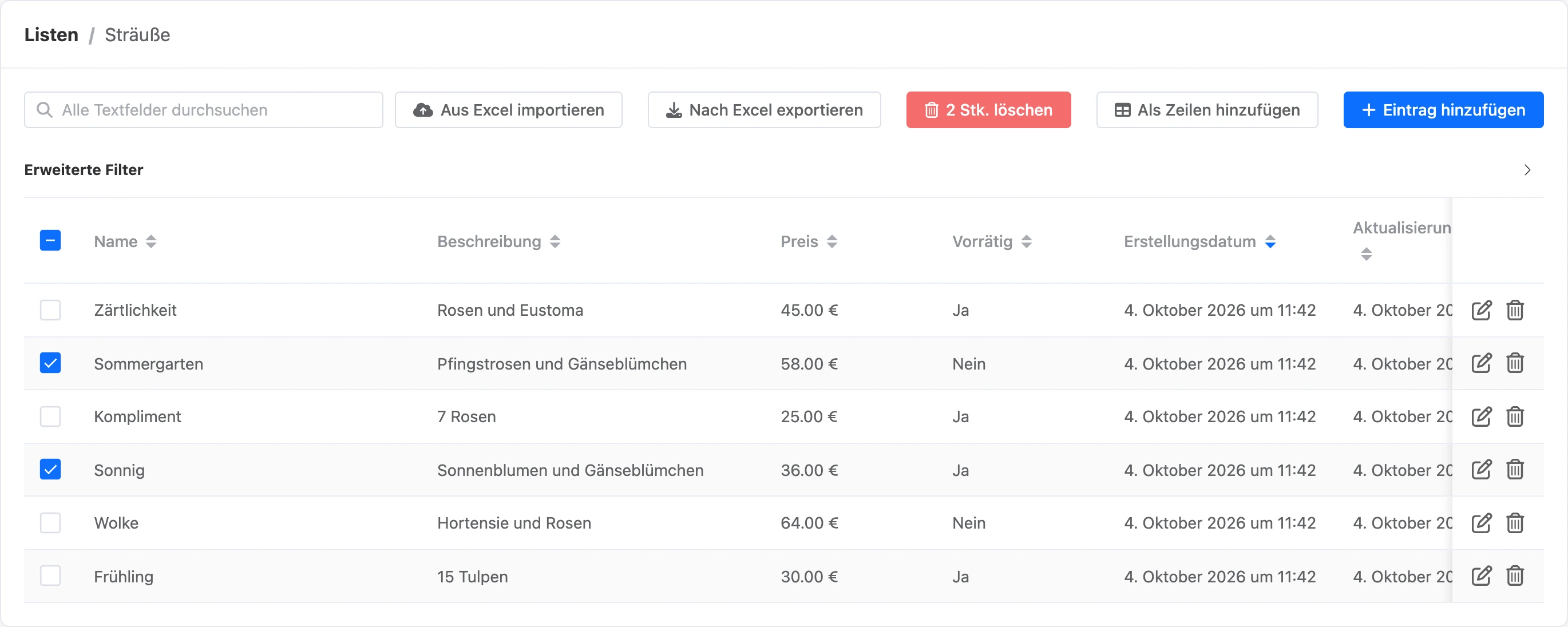This screenshot has width=1568, height=627.
Task: Toggle the select-all header checkbox
Action: pos(50,240)
